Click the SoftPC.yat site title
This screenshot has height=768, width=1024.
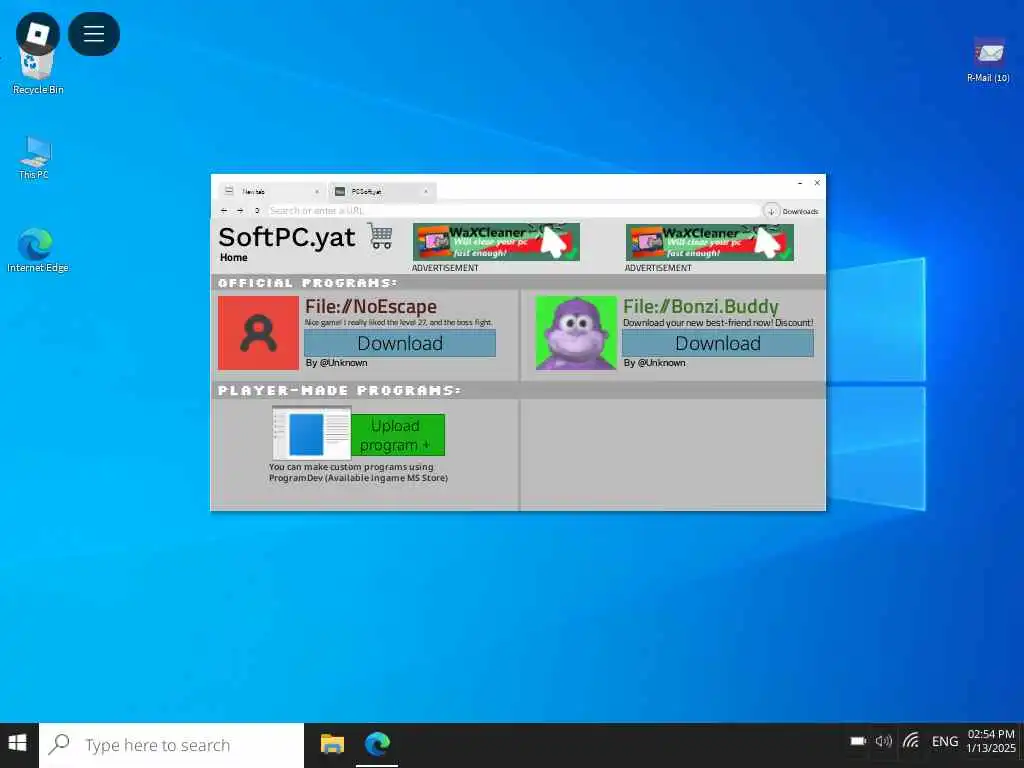[x=287, y=236]
